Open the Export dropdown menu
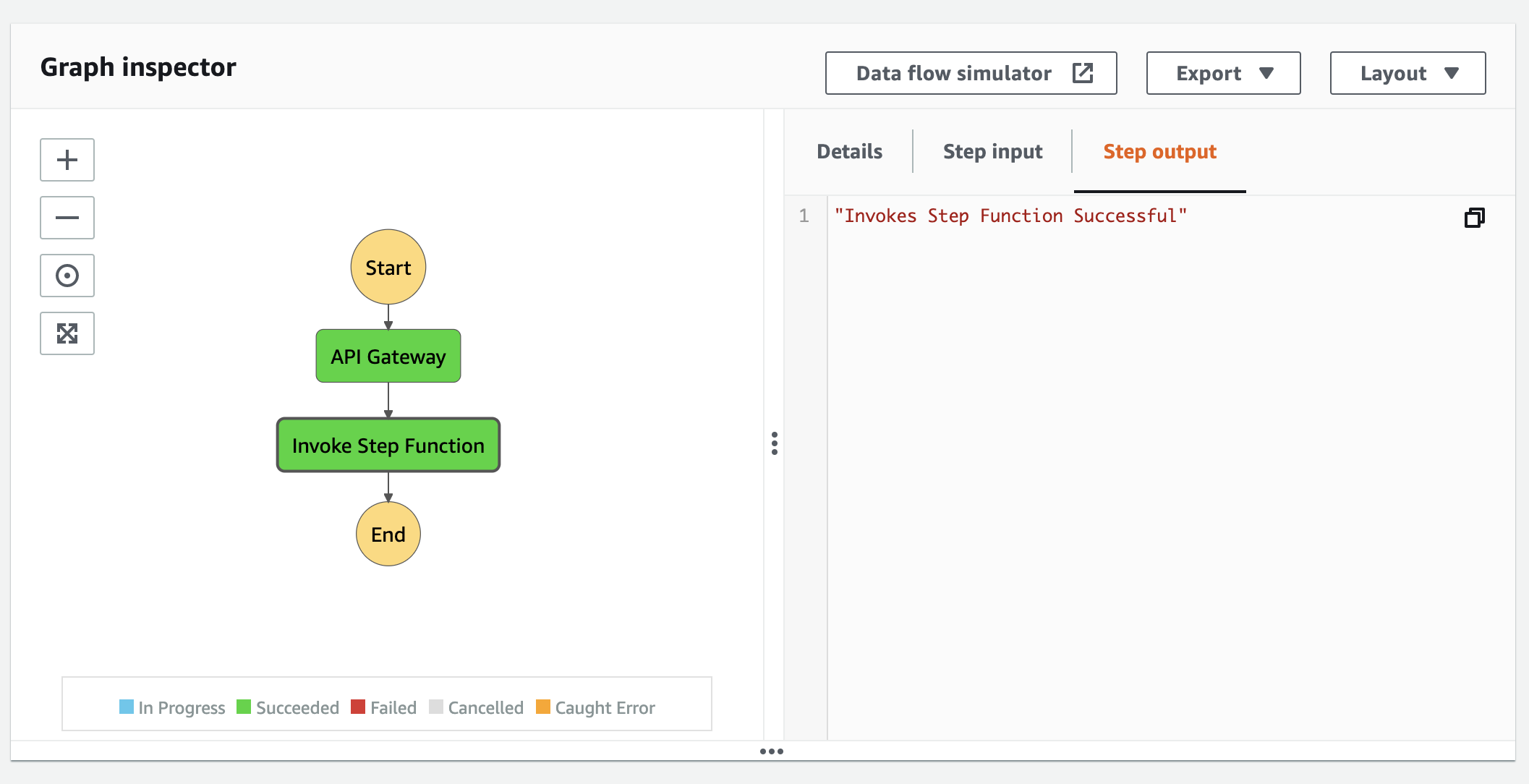The width and height of the screenshot is (1529, 784). pyautogui.click(x=1222, y=73)
